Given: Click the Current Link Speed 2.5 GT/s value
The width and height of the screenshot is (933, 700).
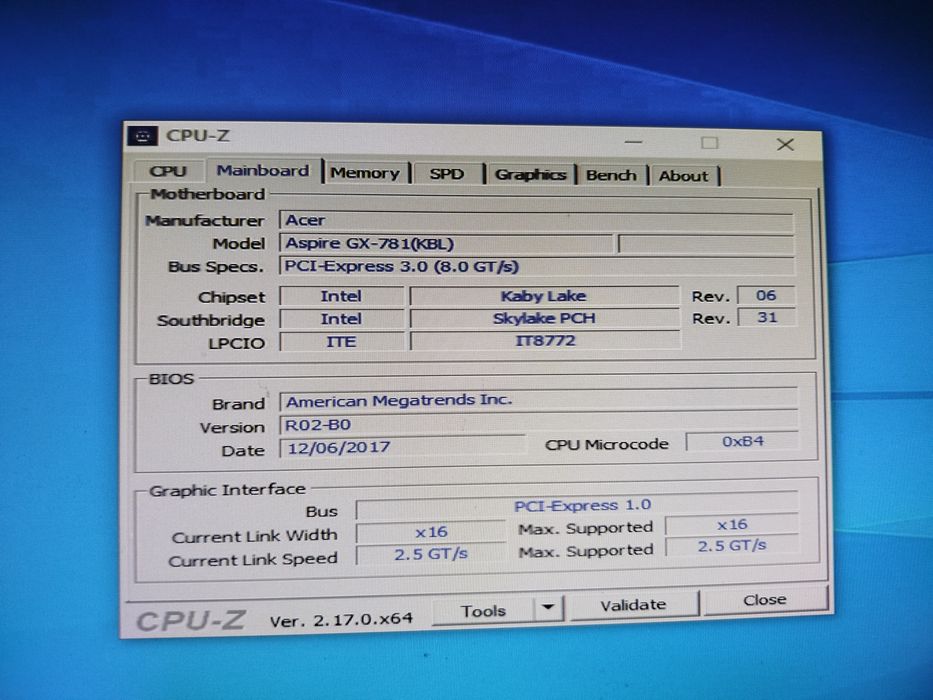Looking at the screenshot, I should coord(431,555).
